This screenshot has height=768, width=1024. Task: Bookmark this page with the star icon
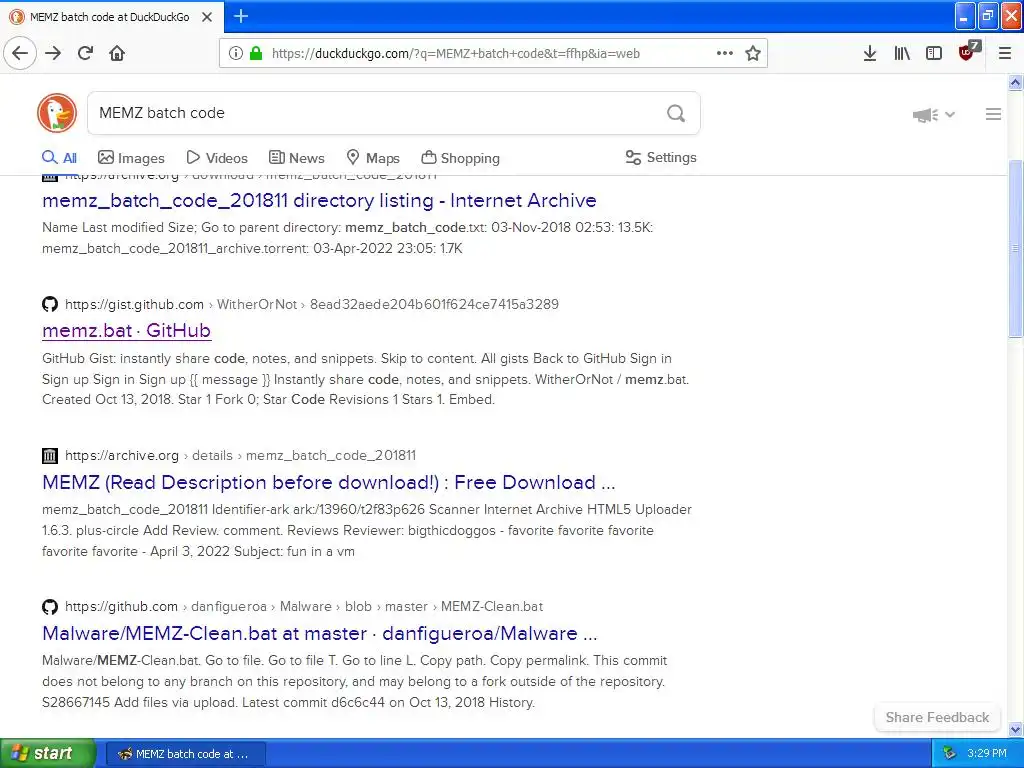(x=753, y=54)
